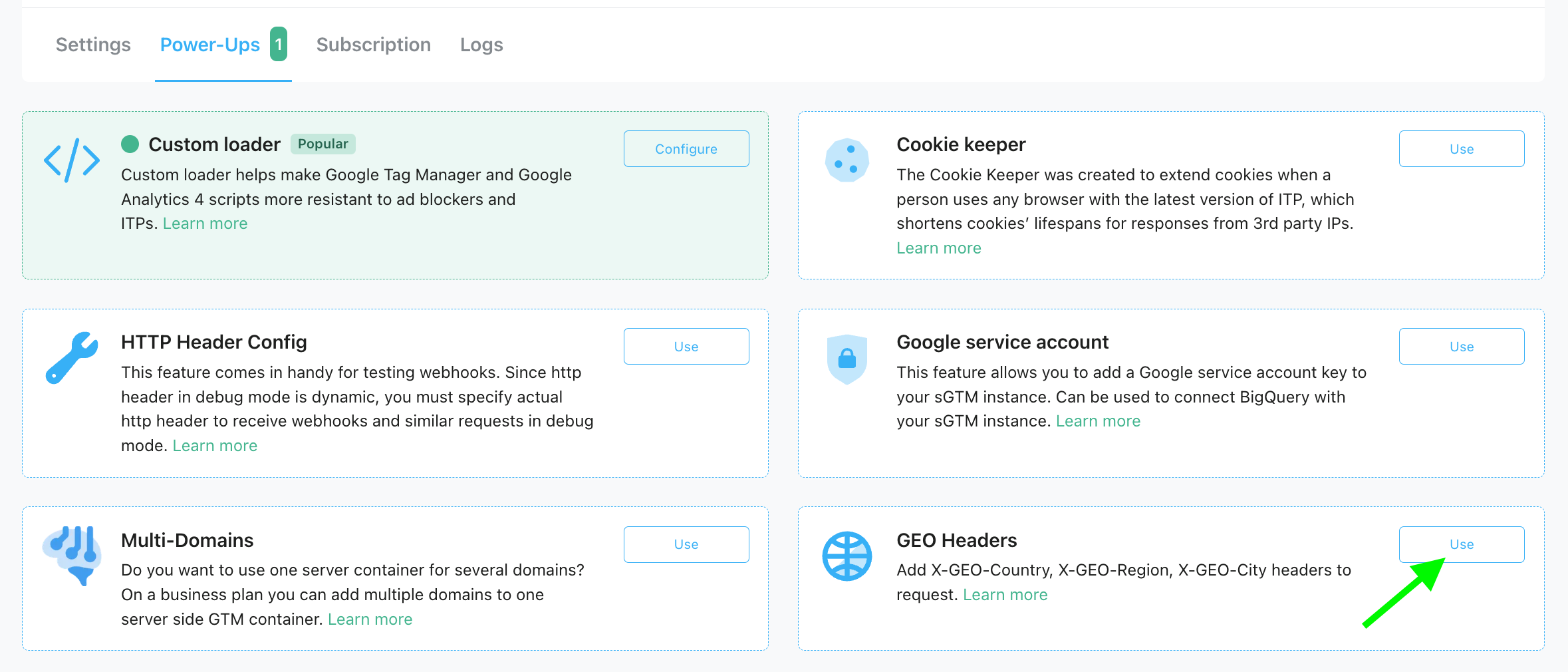Screen dimensions: 1568x672
Task: Open Learn more for Google service account
Action: click(1098, 420)
